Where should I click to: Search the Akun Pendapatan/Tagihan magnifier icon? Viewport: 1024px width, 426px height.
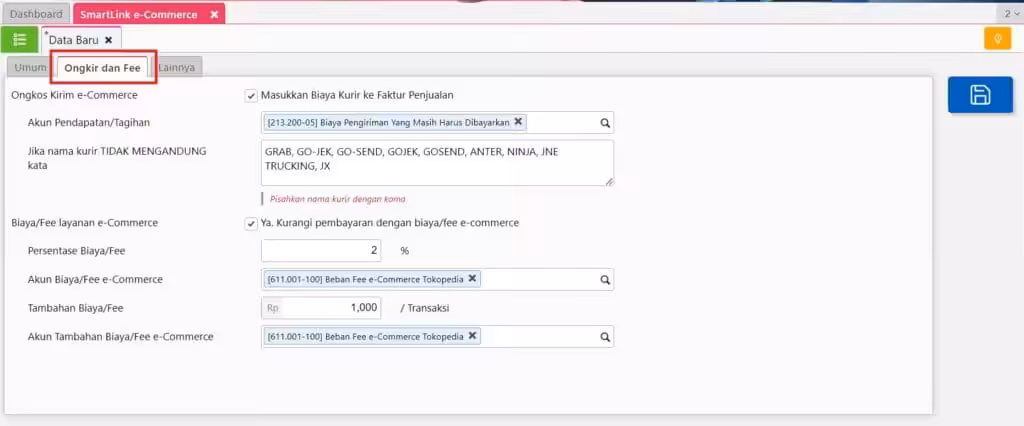[x=605, y=122]
